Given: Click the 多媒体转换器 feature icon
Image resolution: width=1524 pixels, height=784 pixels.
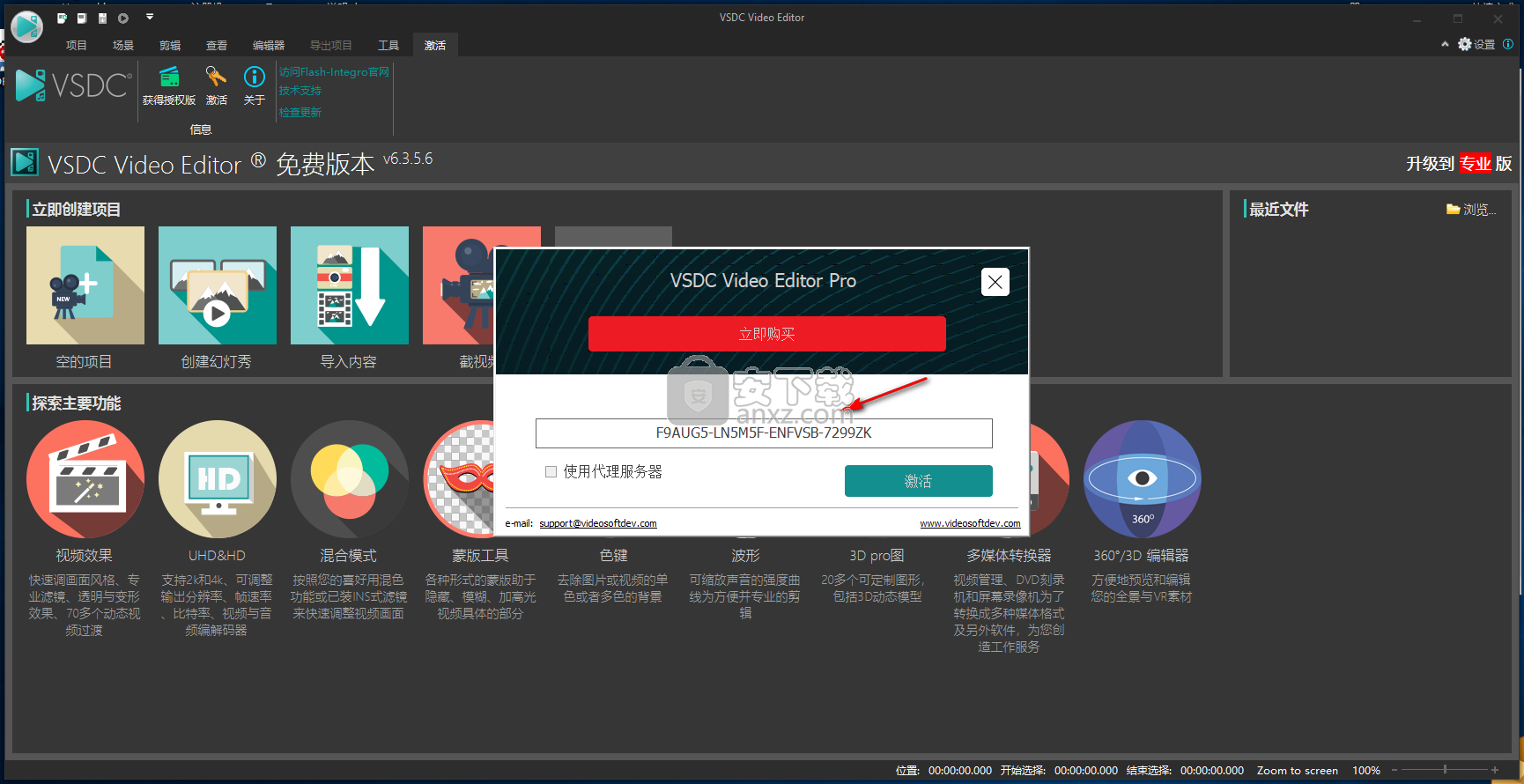Looking at the screenshot, I should tap(1049, 479).
